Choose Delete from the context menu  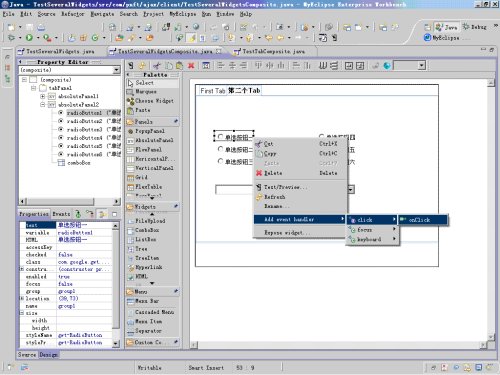click(x=300, y=173)
